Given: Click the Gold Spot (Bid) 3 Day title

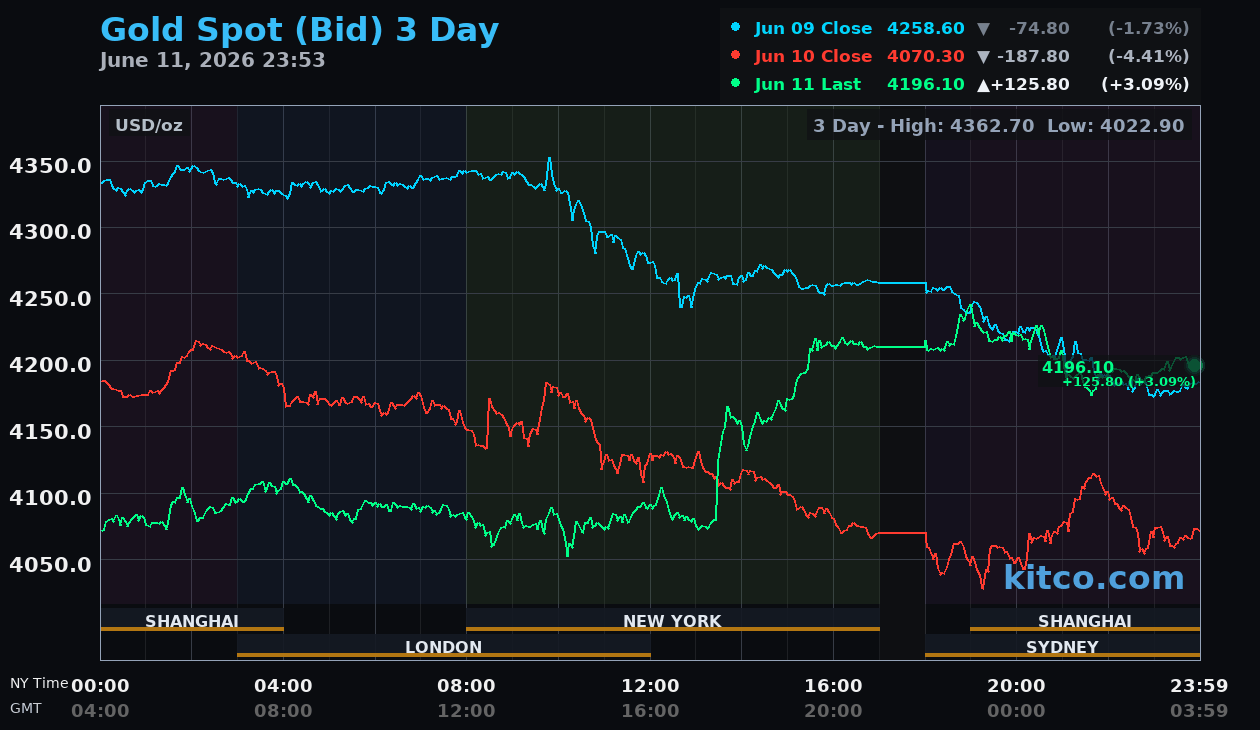Looking at the screenshot, I should coord(299,30).
